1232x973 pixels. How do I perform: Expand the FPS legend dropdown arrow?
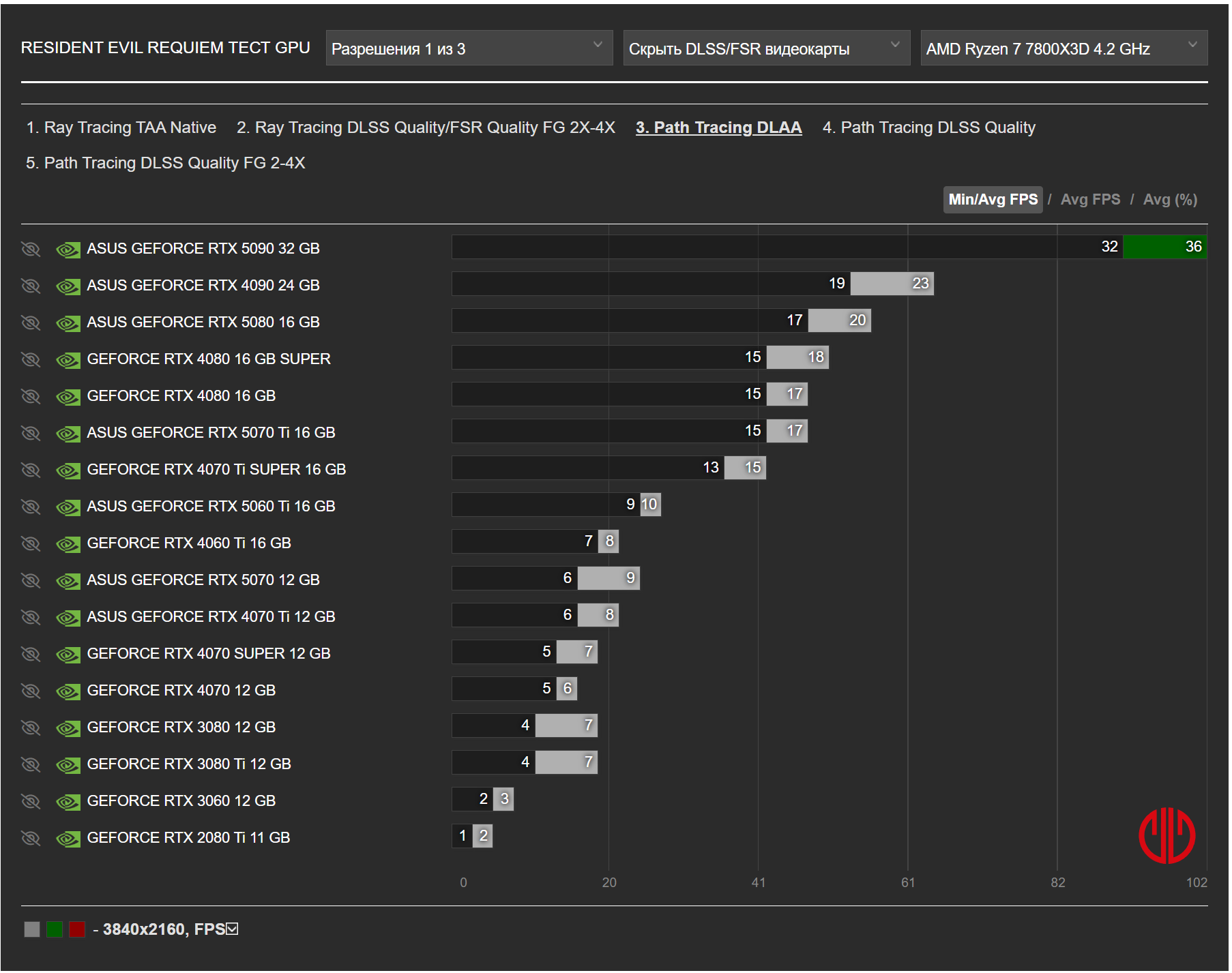tap(233, 929)
